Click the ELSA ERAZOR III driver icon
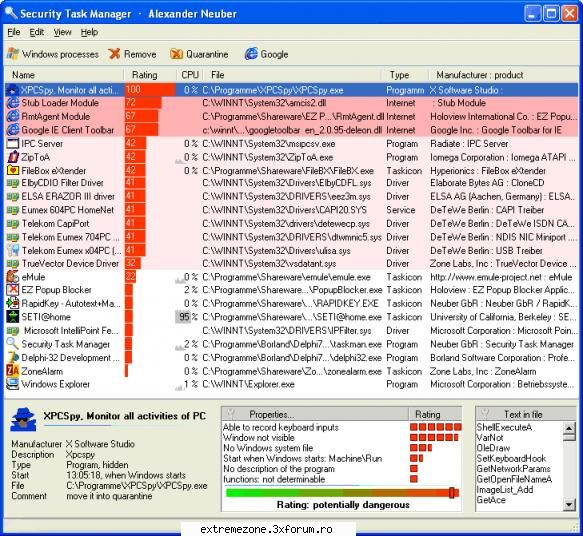The image size is (583, 536). pos(13,197)
